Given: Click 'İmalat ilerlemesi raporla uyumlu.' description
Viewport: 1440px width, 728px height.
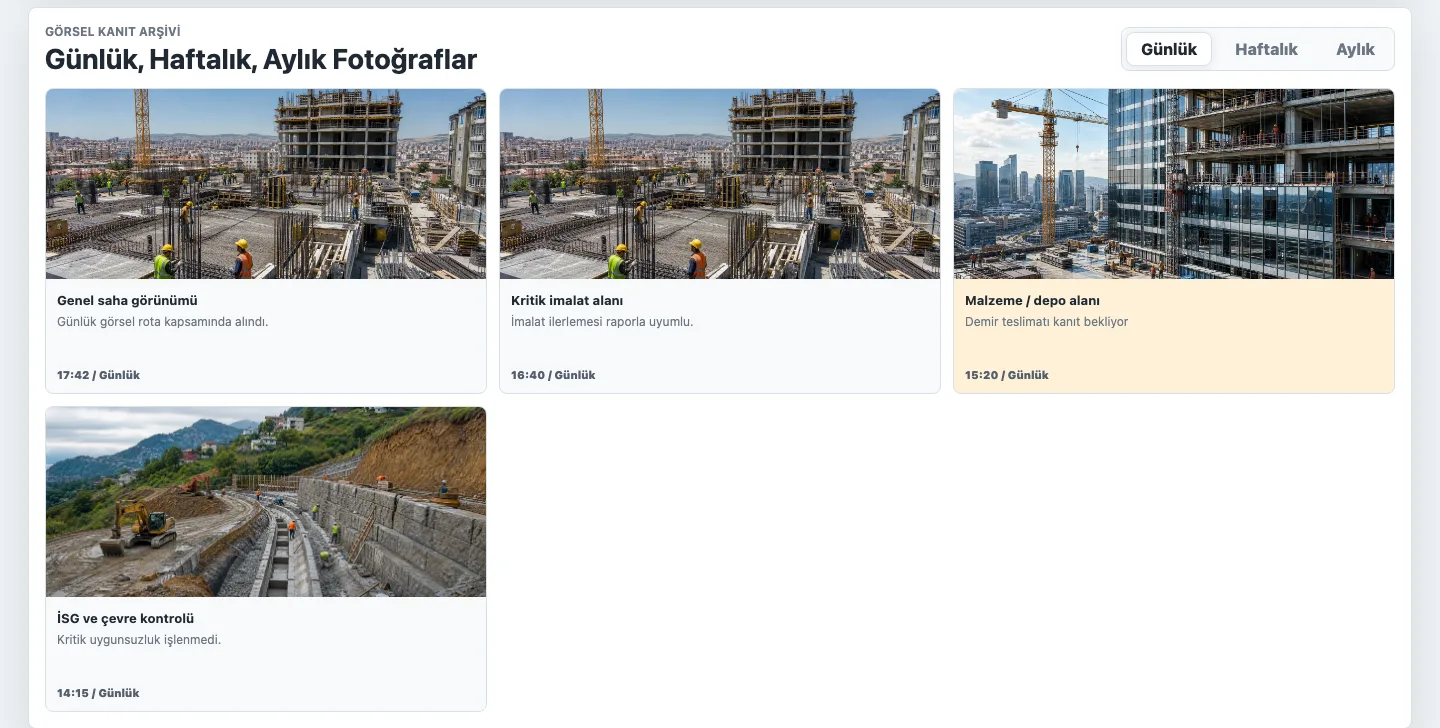Looking at the screenshot, I should pyautogui.click(x=602, y=322).
